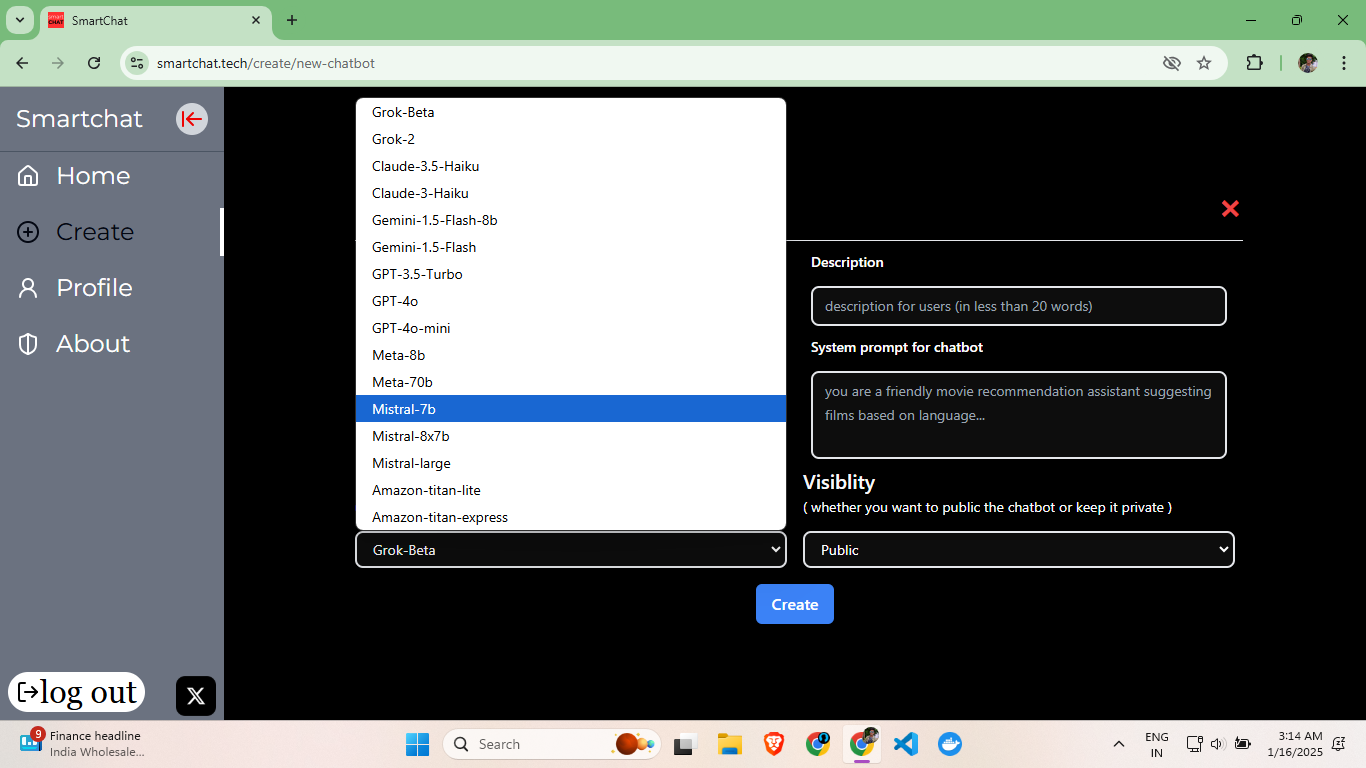Click the Windows taskbar Search box
1366x768 pixels.
pos(552,744)
